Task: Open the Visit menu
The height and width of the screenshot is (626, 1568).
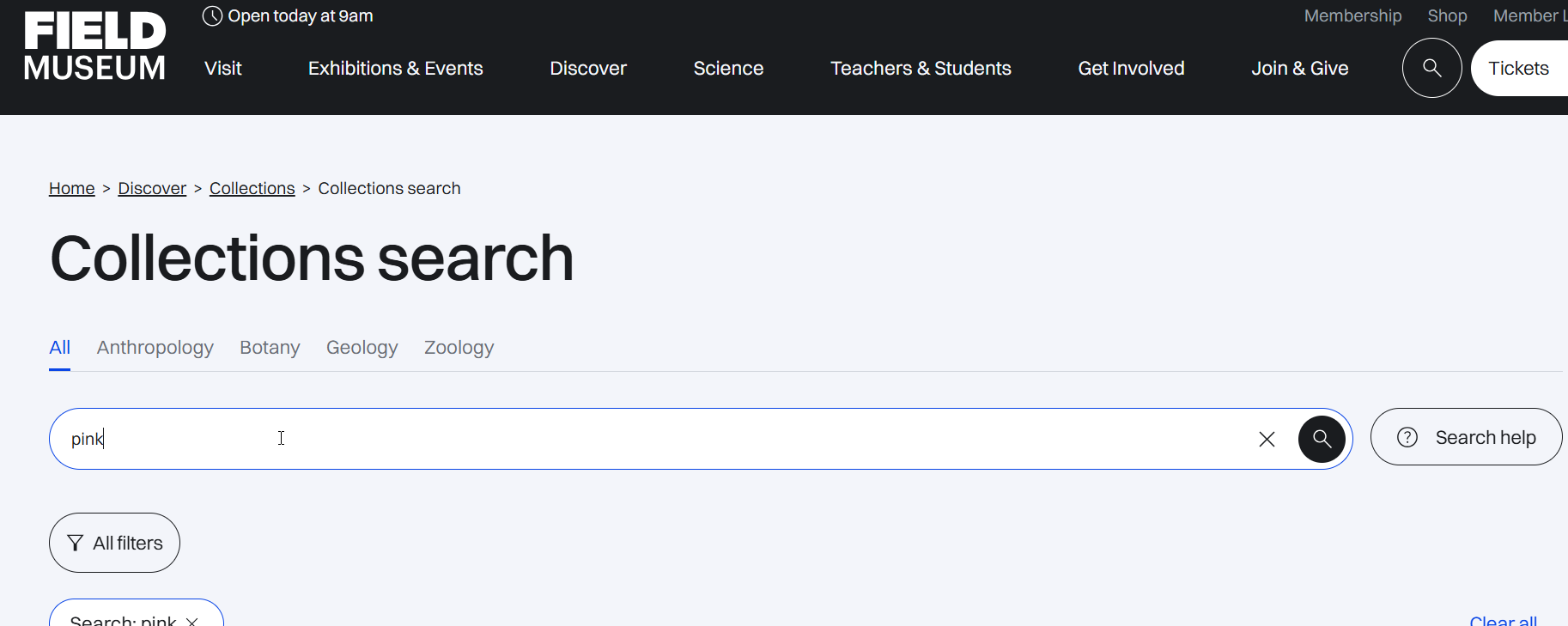Action: pyautogui.click(x=223, y=69)
